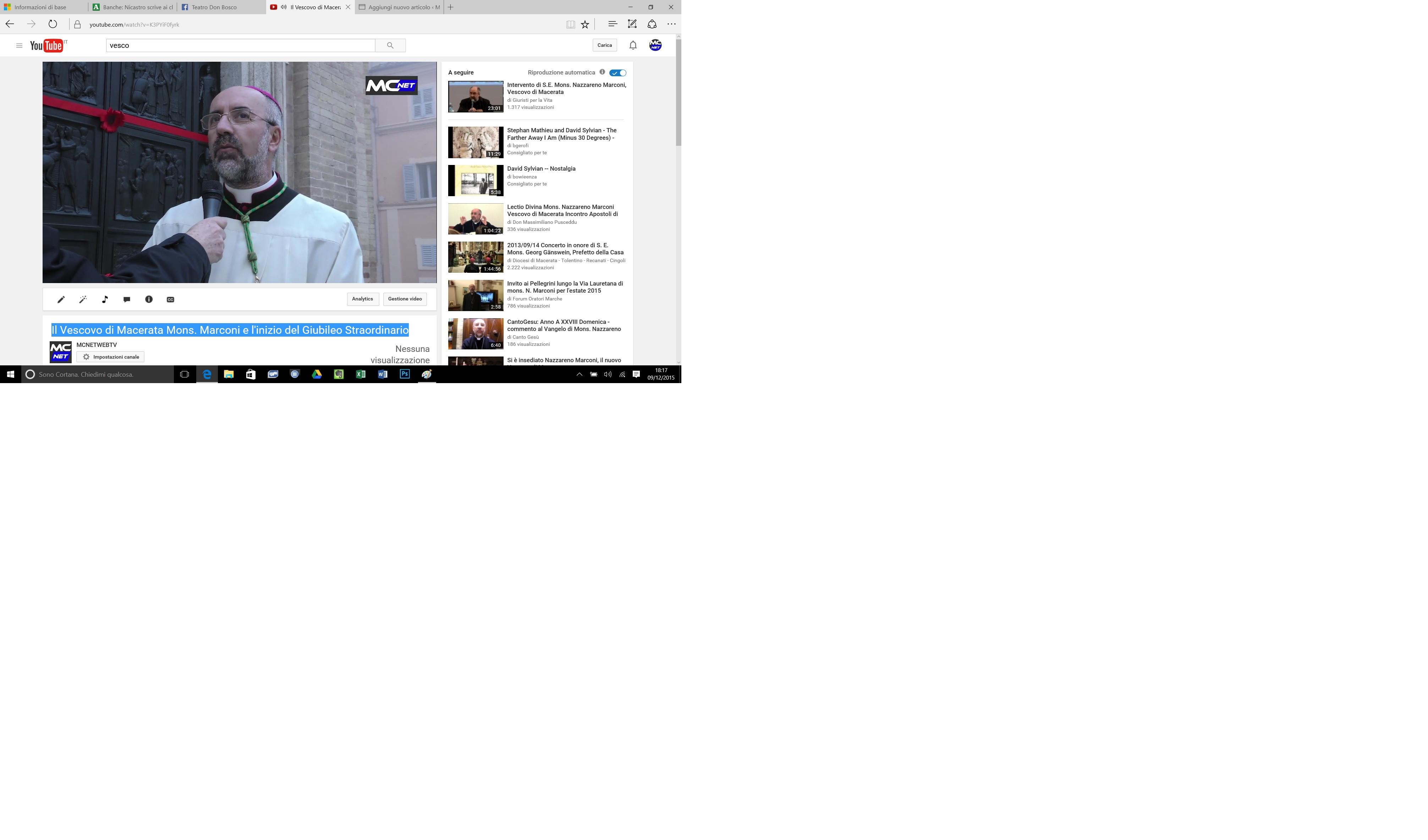Image resolution: width=1428 pixels, height=840 pixels.
Task: Open the Analytics button
Action: (363, 299)
